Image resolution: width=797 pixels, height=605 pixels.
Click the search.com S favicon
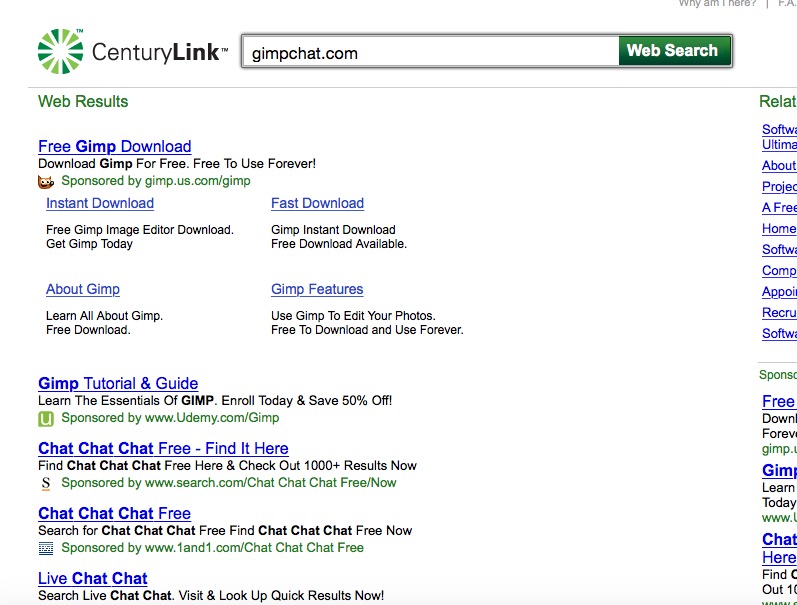coord(45,483)
